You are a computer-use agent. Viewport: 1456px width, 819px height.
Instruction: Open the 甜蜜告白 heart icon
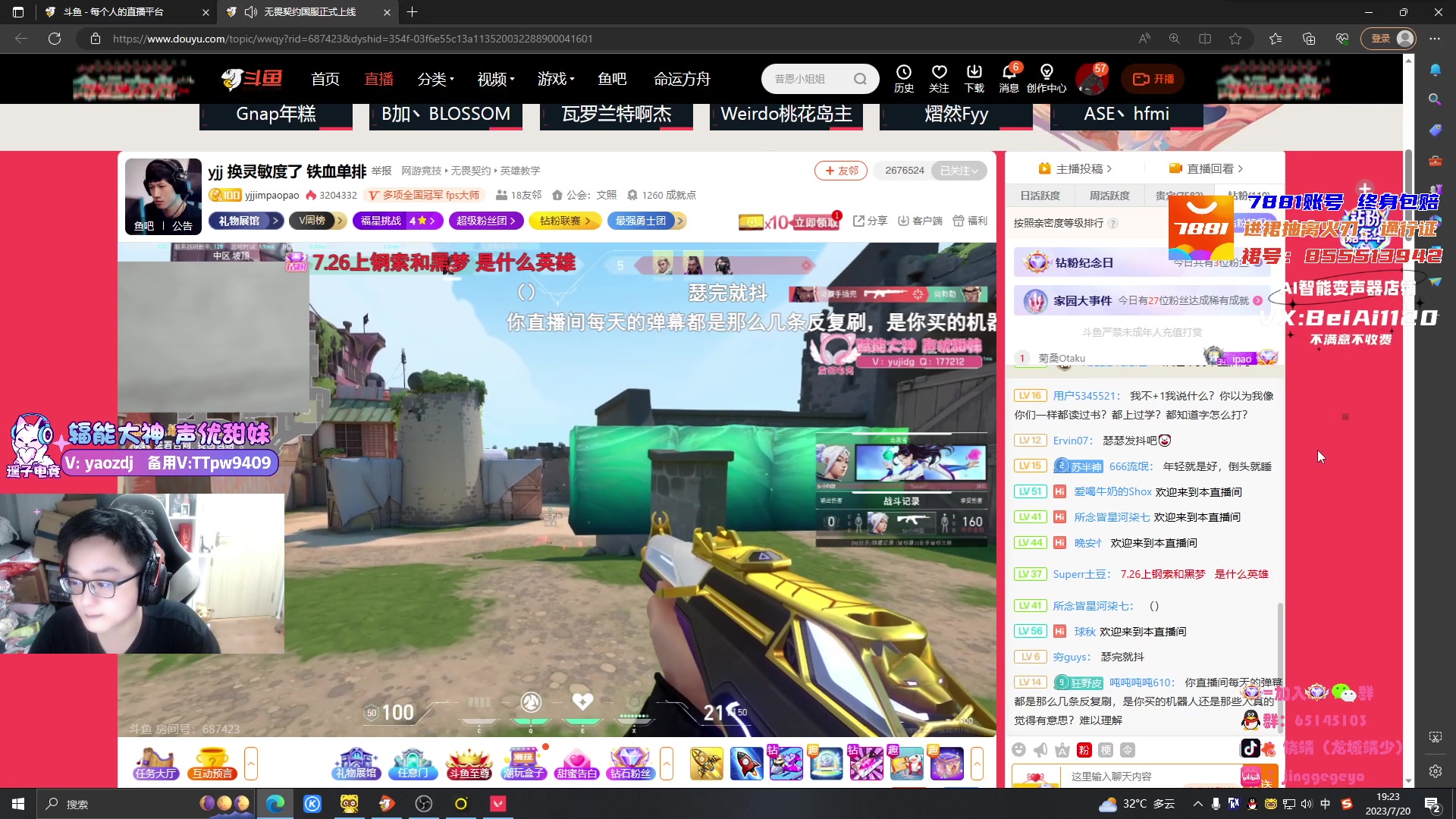tap(576, 763)
